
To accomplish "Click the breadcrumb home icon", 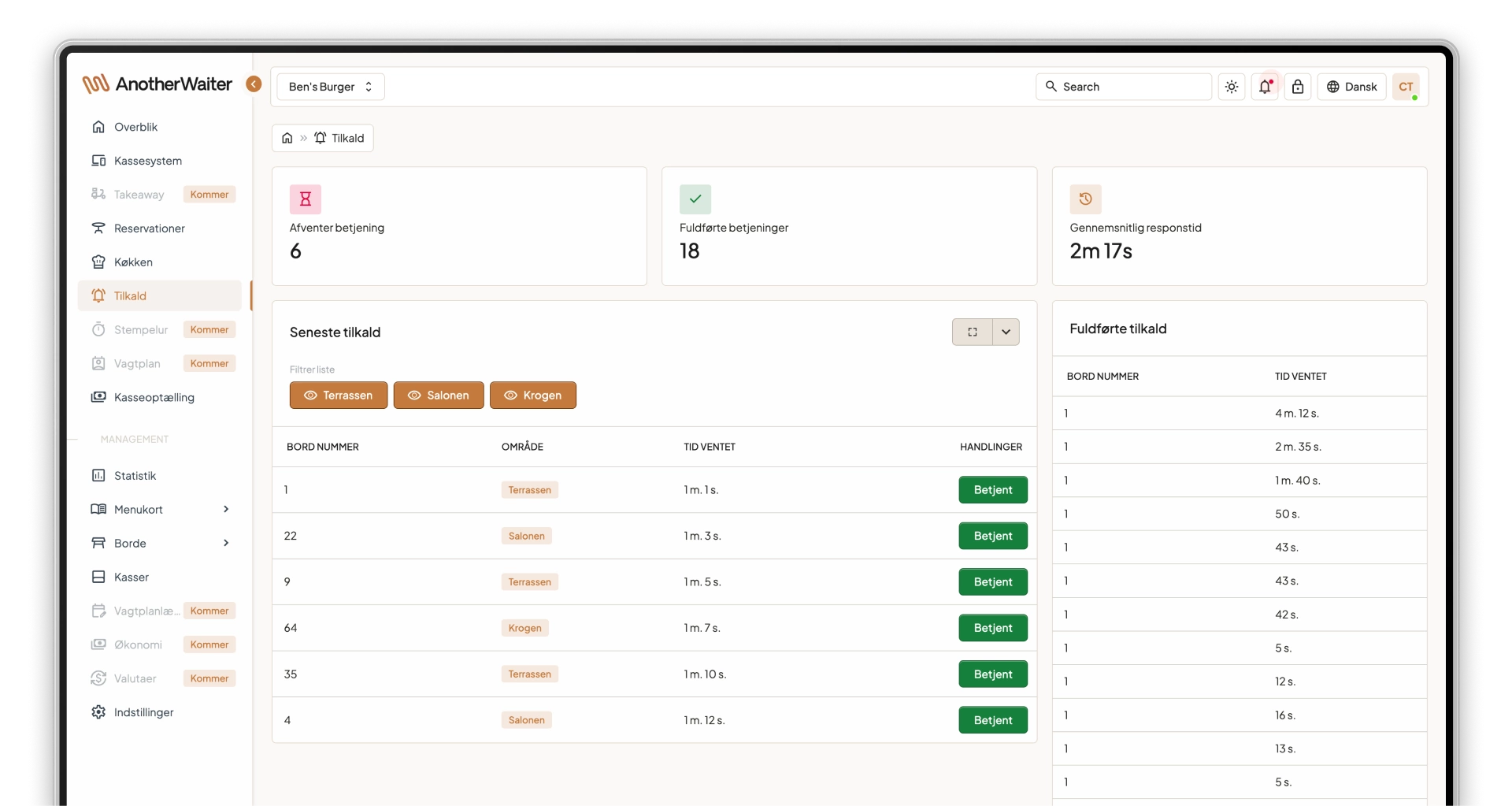I will [x=287, y=138].
